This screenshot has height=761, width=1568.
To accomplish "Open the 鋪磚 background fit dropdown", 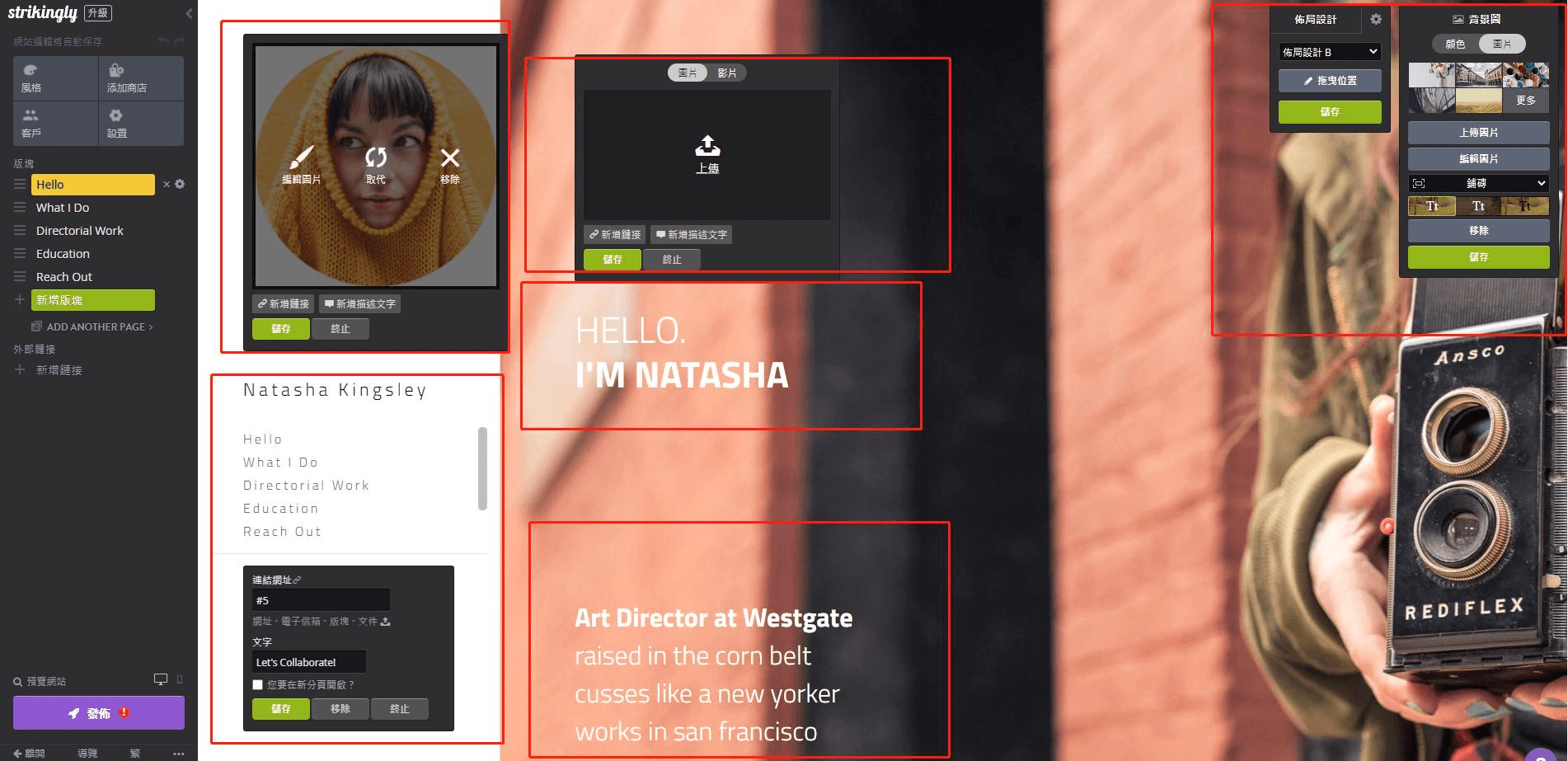I will click(x=1478, y=183).
